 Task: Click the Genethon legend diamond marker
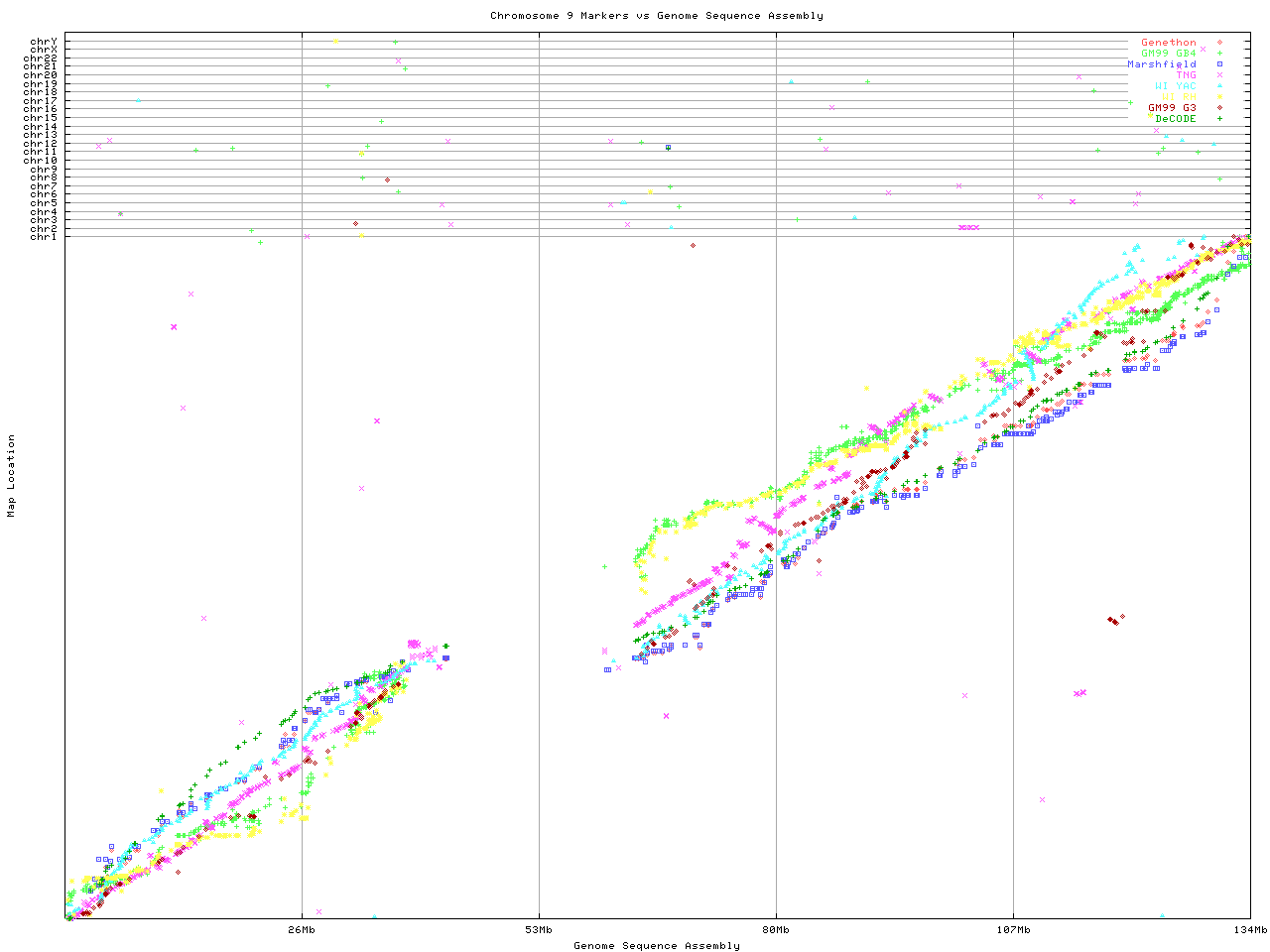coord(1219,43)
